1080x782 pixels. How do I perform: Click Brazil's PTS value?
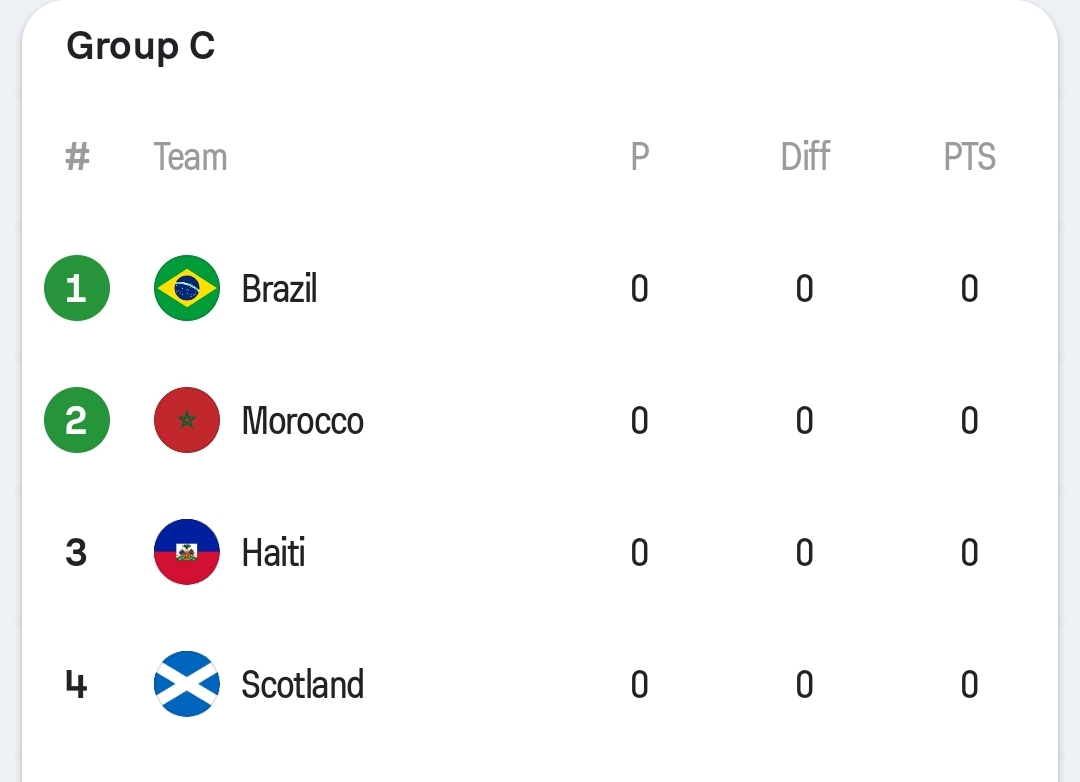(x=969, y=289)
